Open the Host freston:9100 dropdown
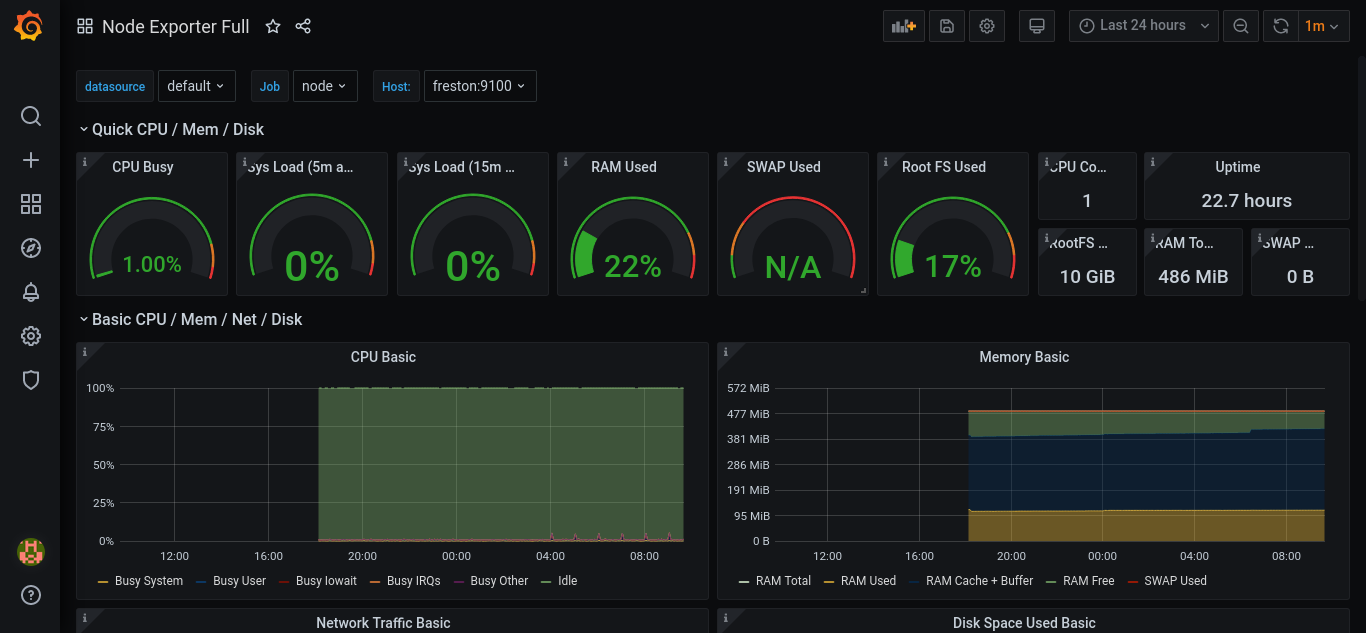 coord(480,86)
